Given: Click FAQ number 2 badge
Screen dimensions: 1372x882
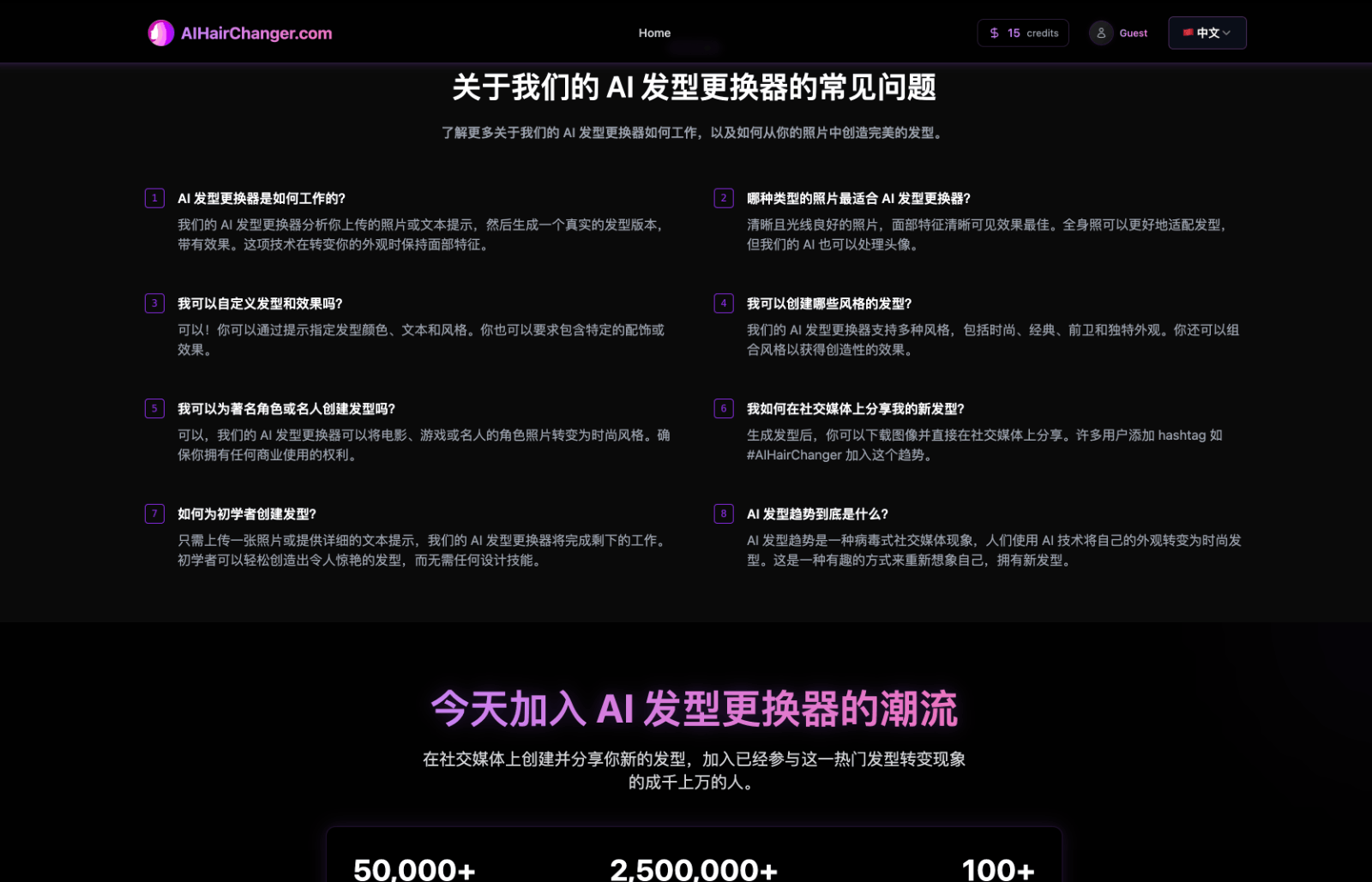Looking at the screenshot, I should [724, 198].
